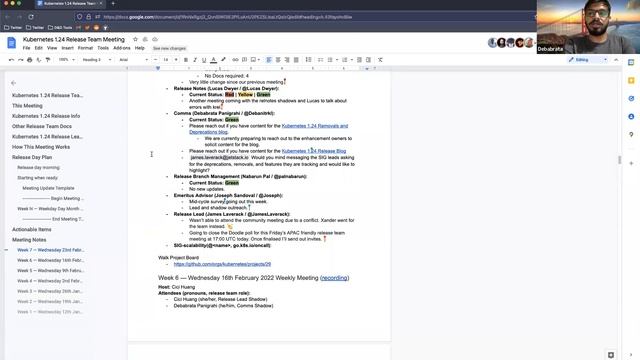The width and height of the screenshot is (640, 360).
Task: Jump to Release Day Plan in outline
Action: [32, 157]
